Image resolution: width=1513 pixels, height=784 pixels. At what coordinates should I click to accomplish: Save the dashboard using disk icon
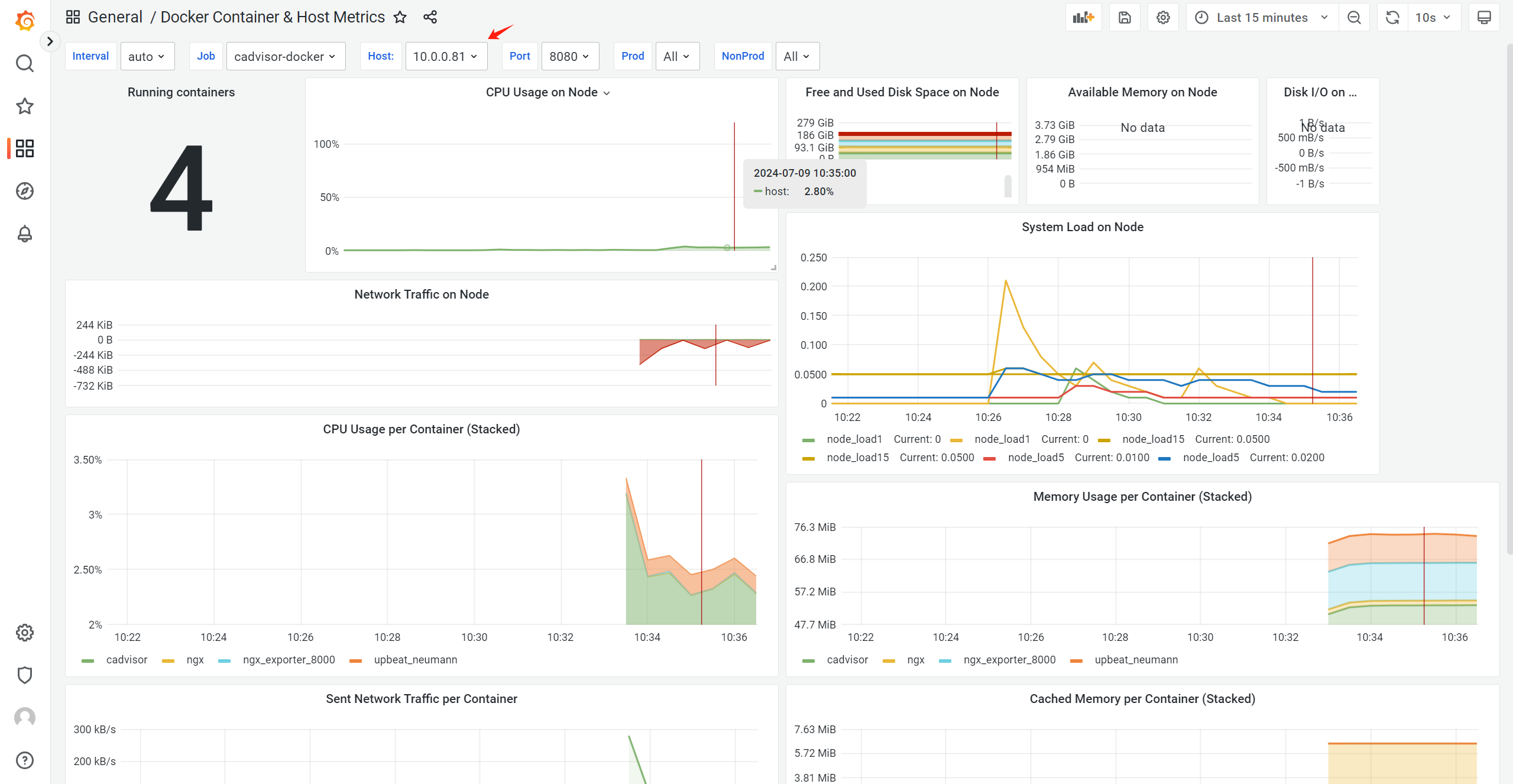pyautogui.click(x=1125, y=18)
